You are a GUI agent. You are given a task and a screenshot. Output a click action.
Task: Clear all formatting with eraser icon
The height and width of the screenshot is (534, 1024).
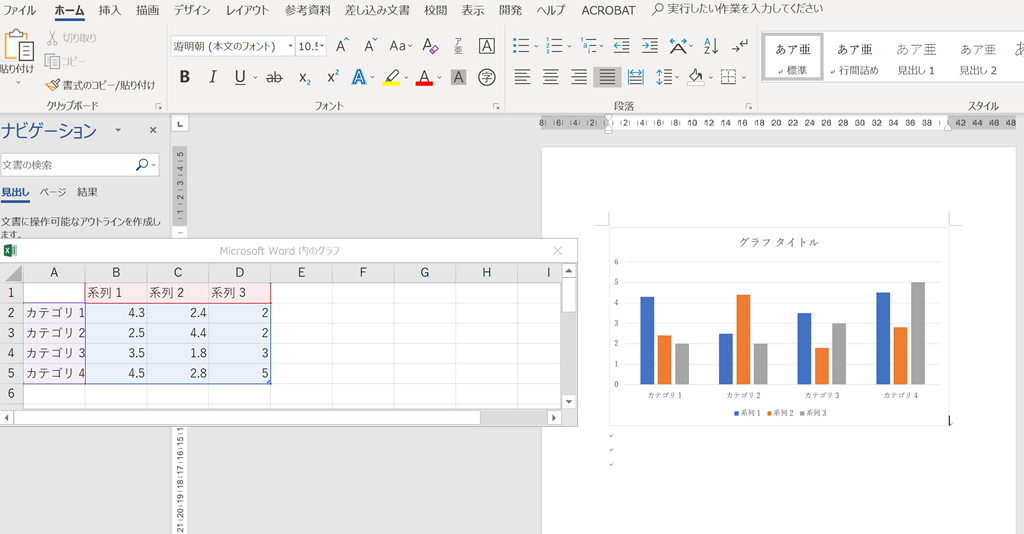[431, 46]
